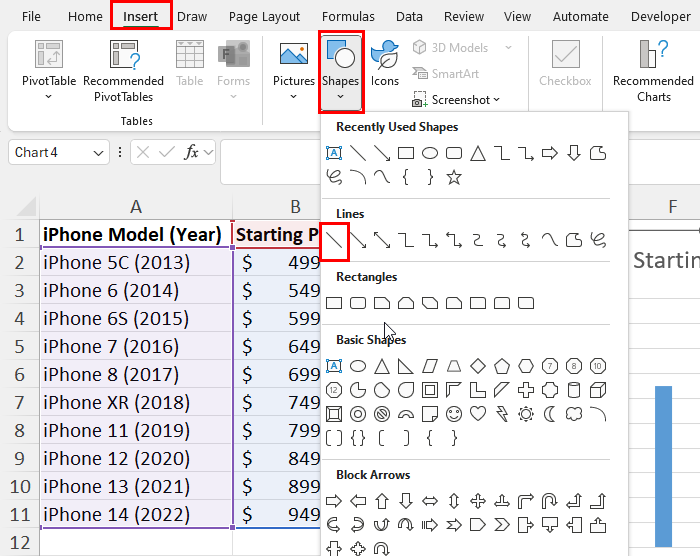Viewport: 700px width, 556px height.
Task: Select the Down Arrow in Recently Used Shapes
Action: click(x=574, y=153)
